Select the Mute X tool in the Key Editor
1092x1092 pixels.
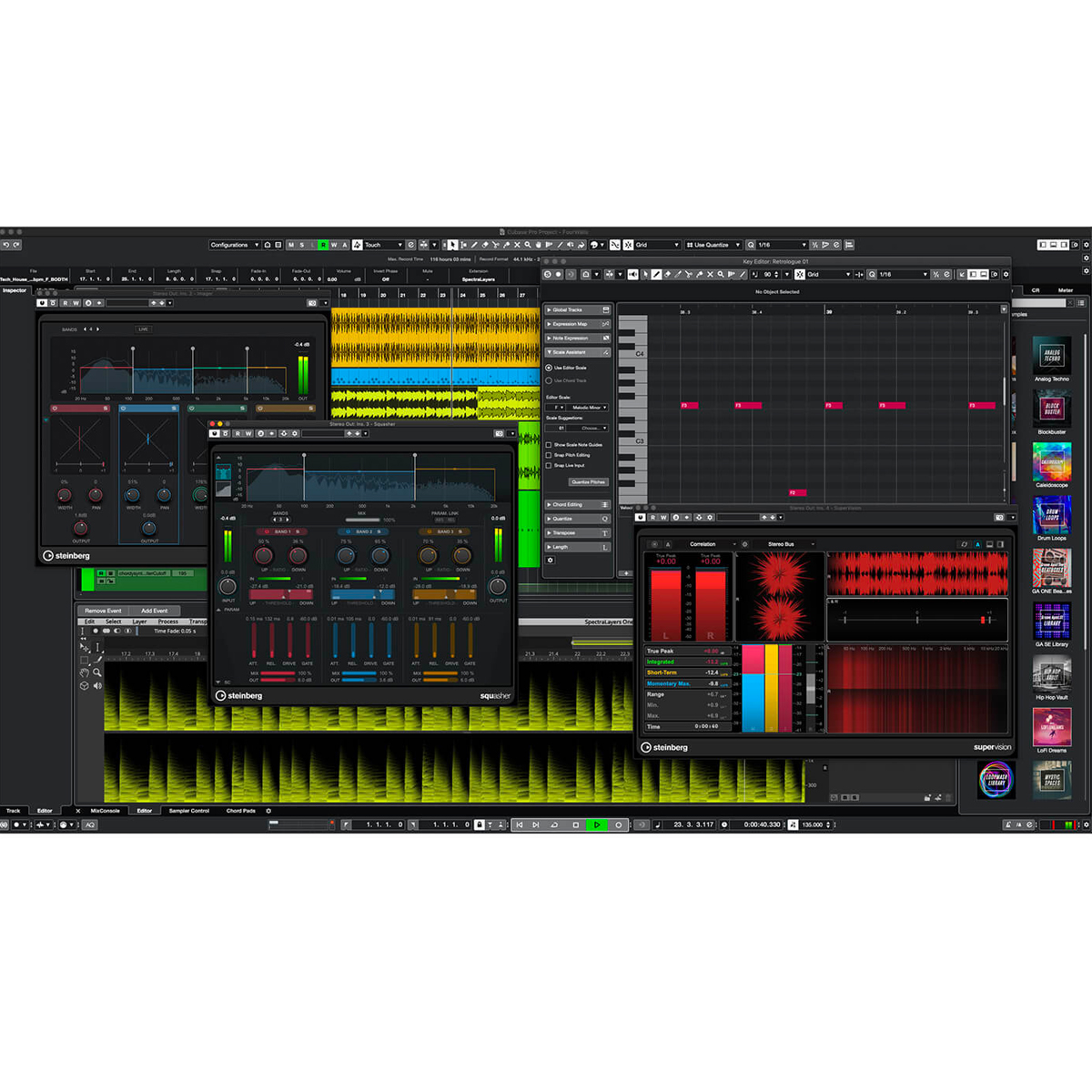click(710, 274)
